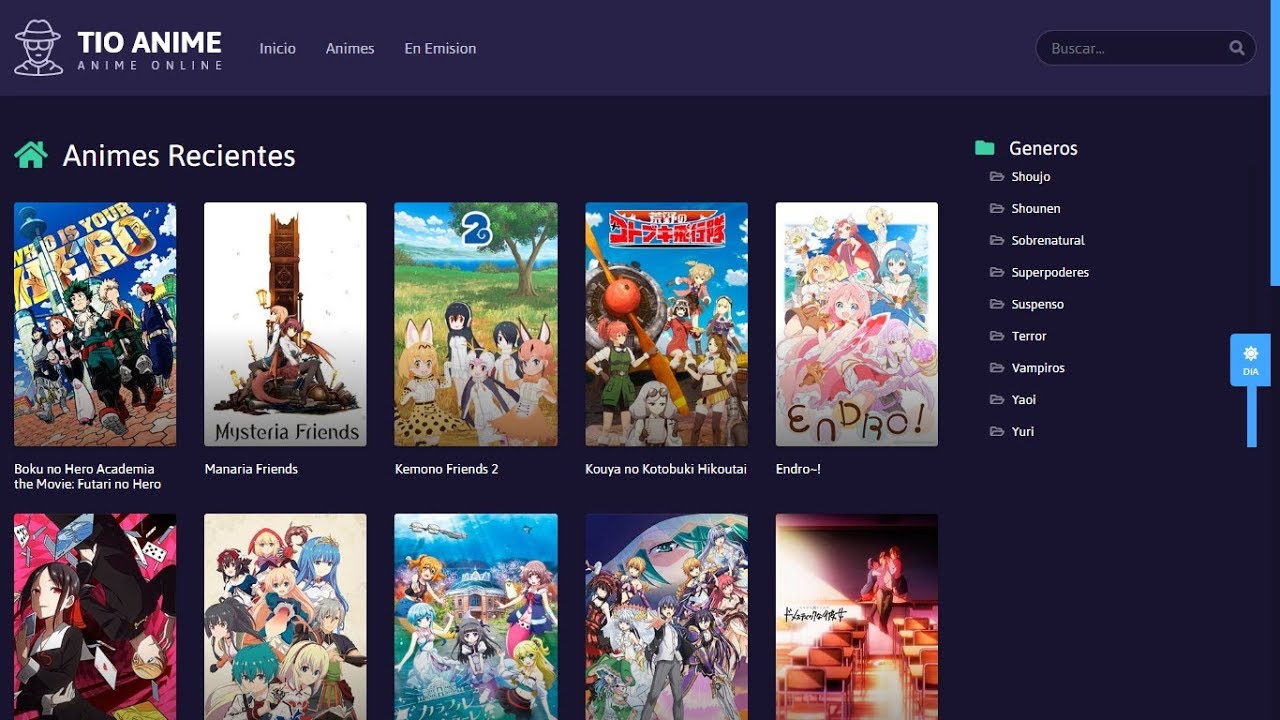Open the Sobrenatural genre link
Image resolution: width=1280 pixels, height=720 pixels.
(x=1048, y=240)
